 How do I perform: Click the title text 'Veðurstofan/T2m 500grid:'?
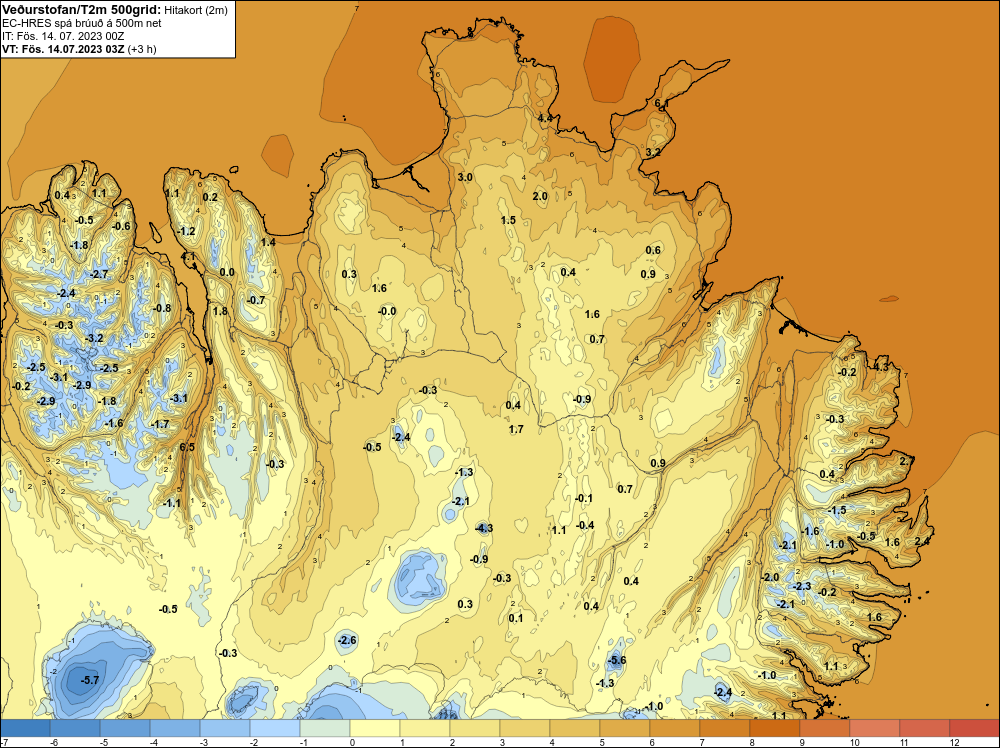(x=81, y=10)
